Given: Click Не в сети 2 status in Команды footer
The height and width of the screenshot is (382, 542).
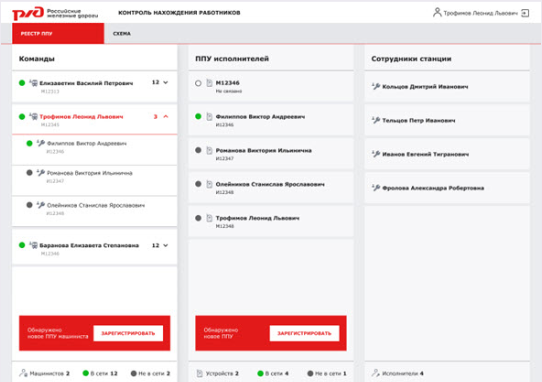Looking at the screenshot, I should pos(150,373).
